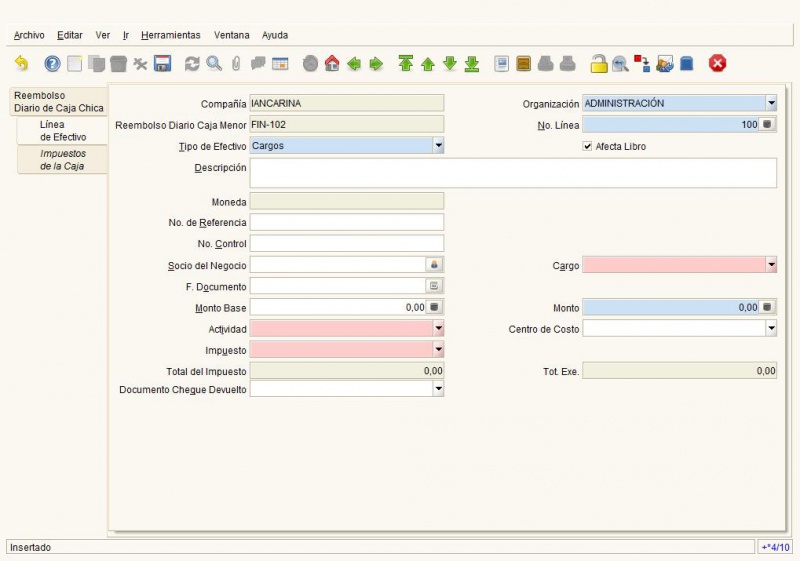Open the Help question-mark icon
The width and height of the screenshot is (800, 561).
[x=52, y=64]
